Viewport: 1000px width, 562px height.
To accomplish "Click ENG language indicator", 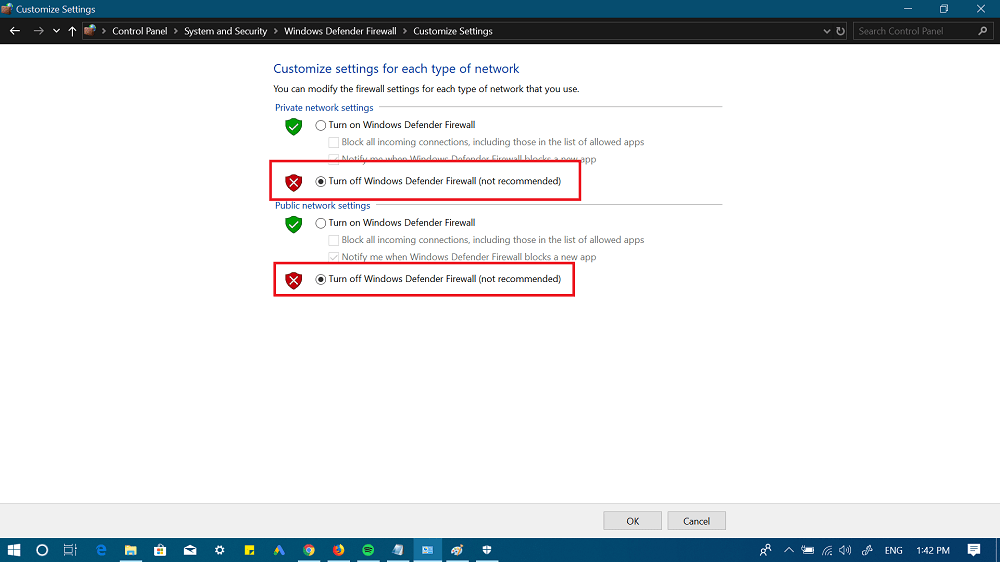I will (x=893, y=550).
